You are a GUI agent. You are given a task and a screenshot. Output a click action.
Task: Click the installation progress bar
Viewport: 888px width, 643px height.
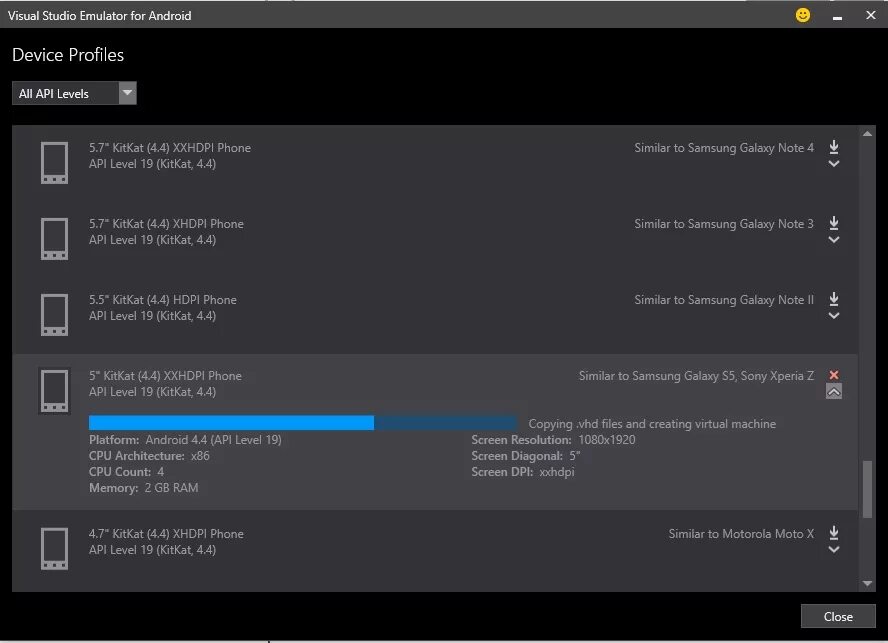pyautogui.click(x=303, y=423)
